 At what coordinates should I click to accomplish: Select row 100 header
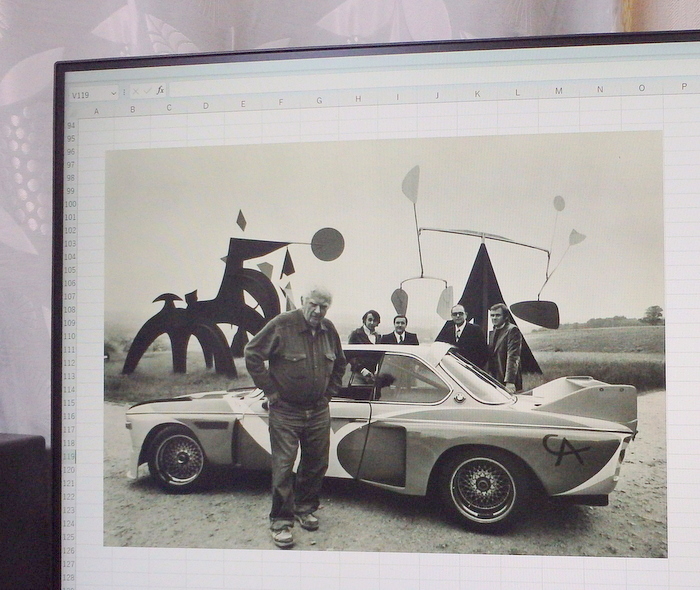coord(71,204)
